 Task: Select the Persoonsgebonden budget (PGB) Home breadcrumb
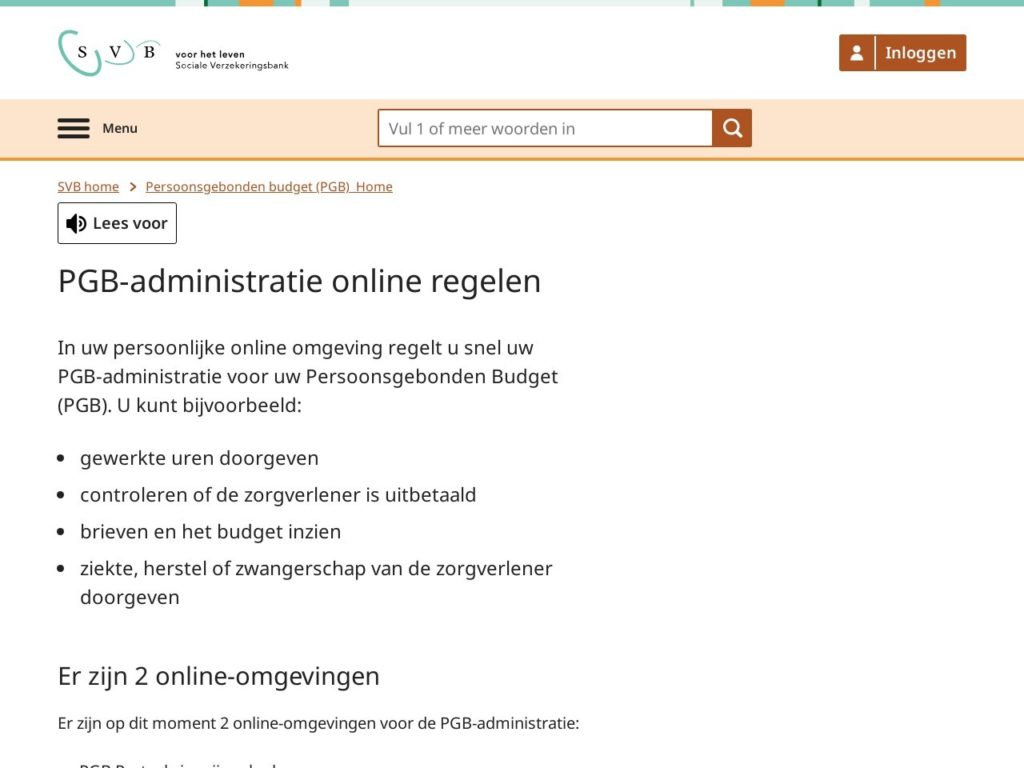[x=268, y=186]
